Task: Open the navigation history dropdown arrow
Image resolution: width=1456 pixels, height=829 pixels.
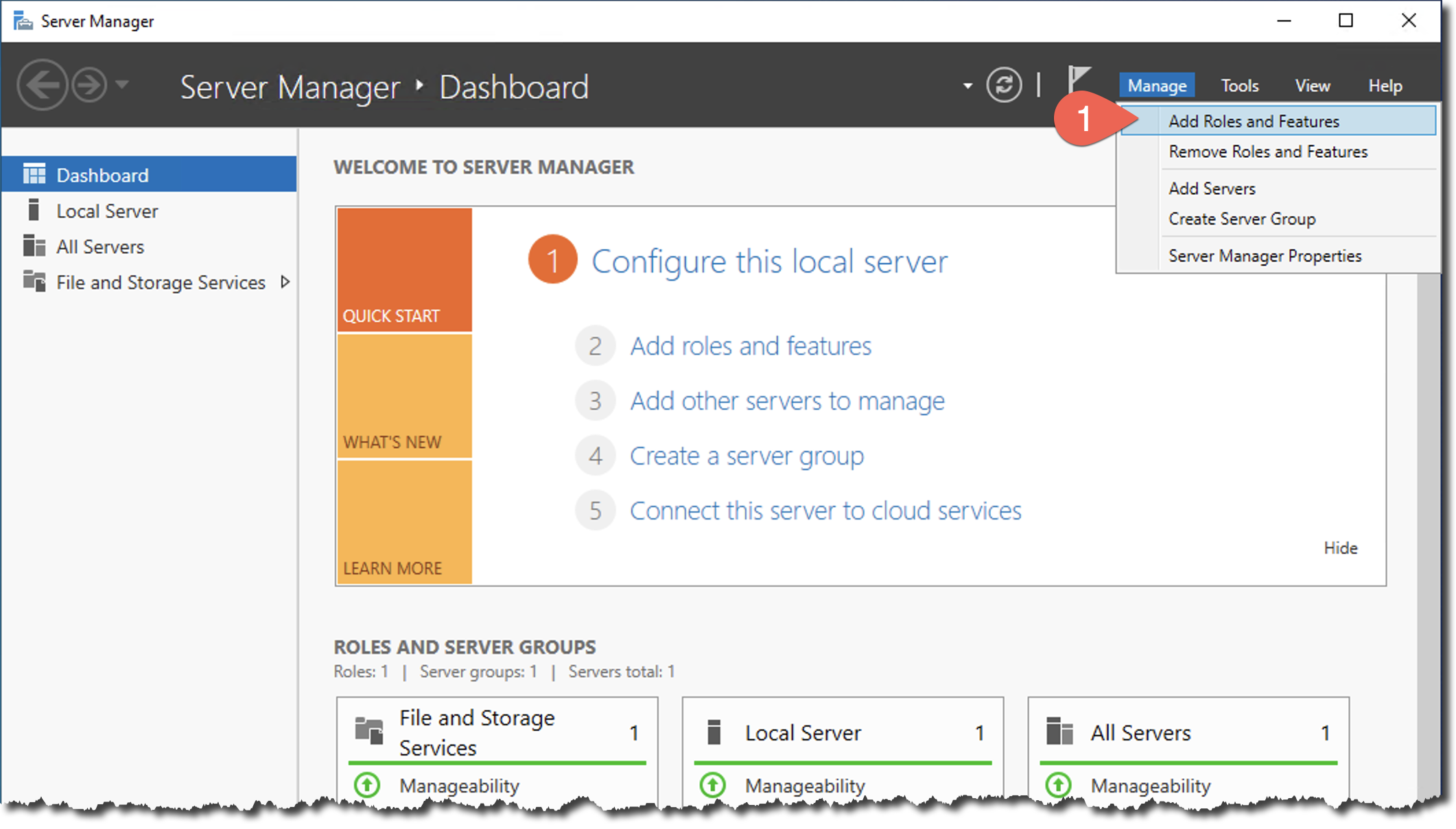Action: (122, 85)
